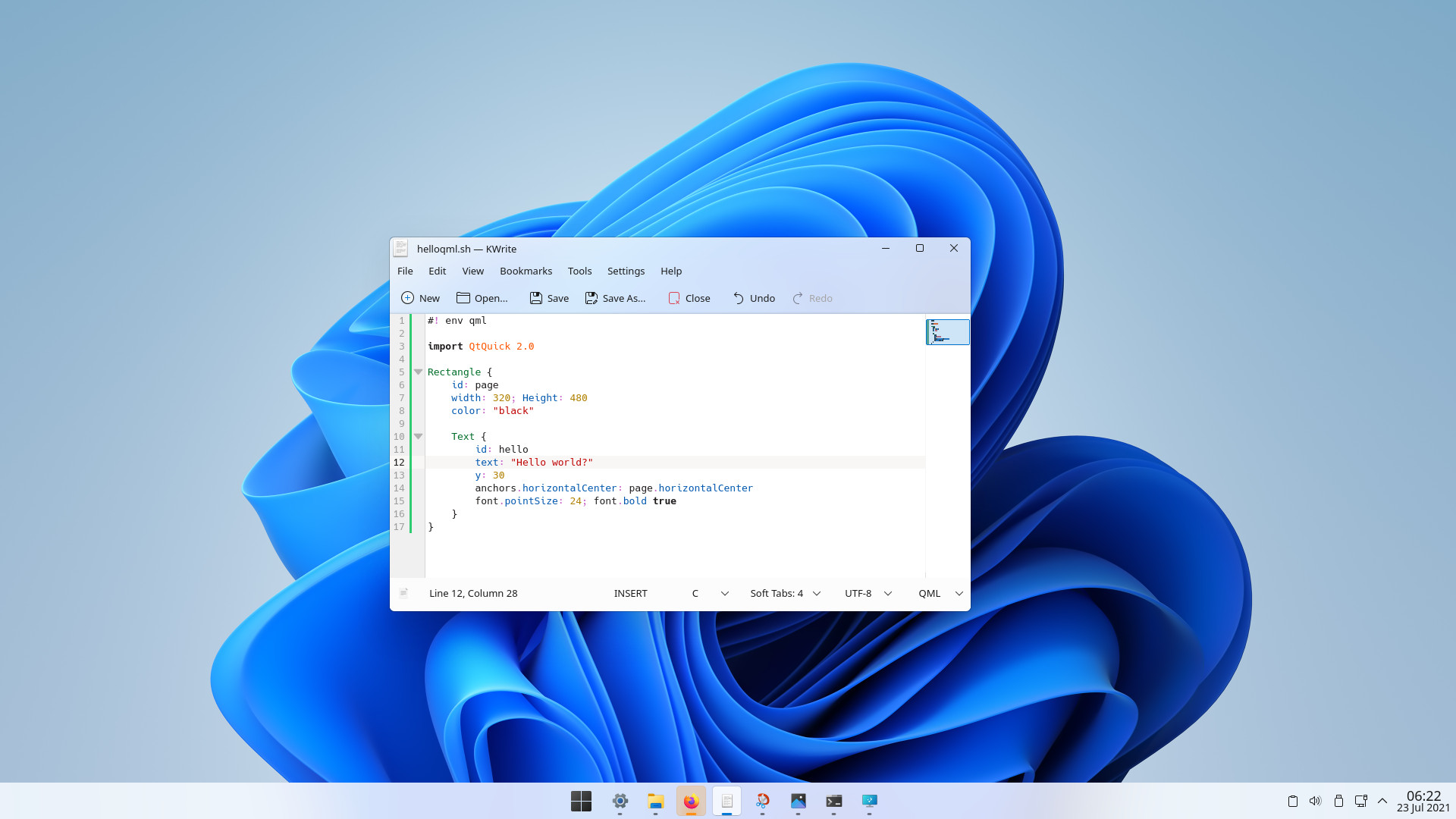Image resolution: width=1456 pixels, height=819 pixels.
Task: Click font.bold true at end of line 15
Action: click(x=635, y=500)
